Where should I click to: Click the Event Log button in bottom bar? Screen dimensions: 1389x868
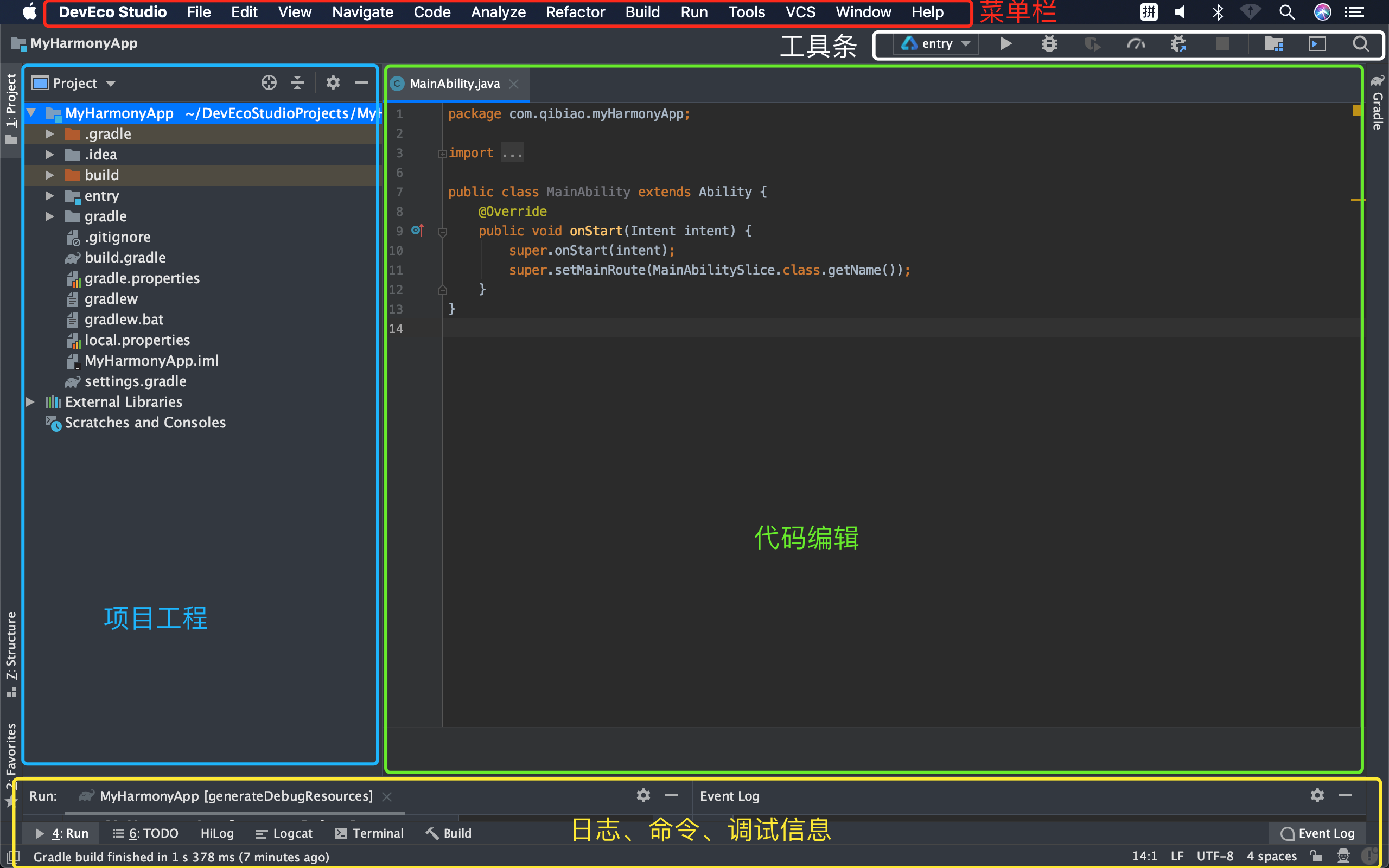pos(1317,833)
